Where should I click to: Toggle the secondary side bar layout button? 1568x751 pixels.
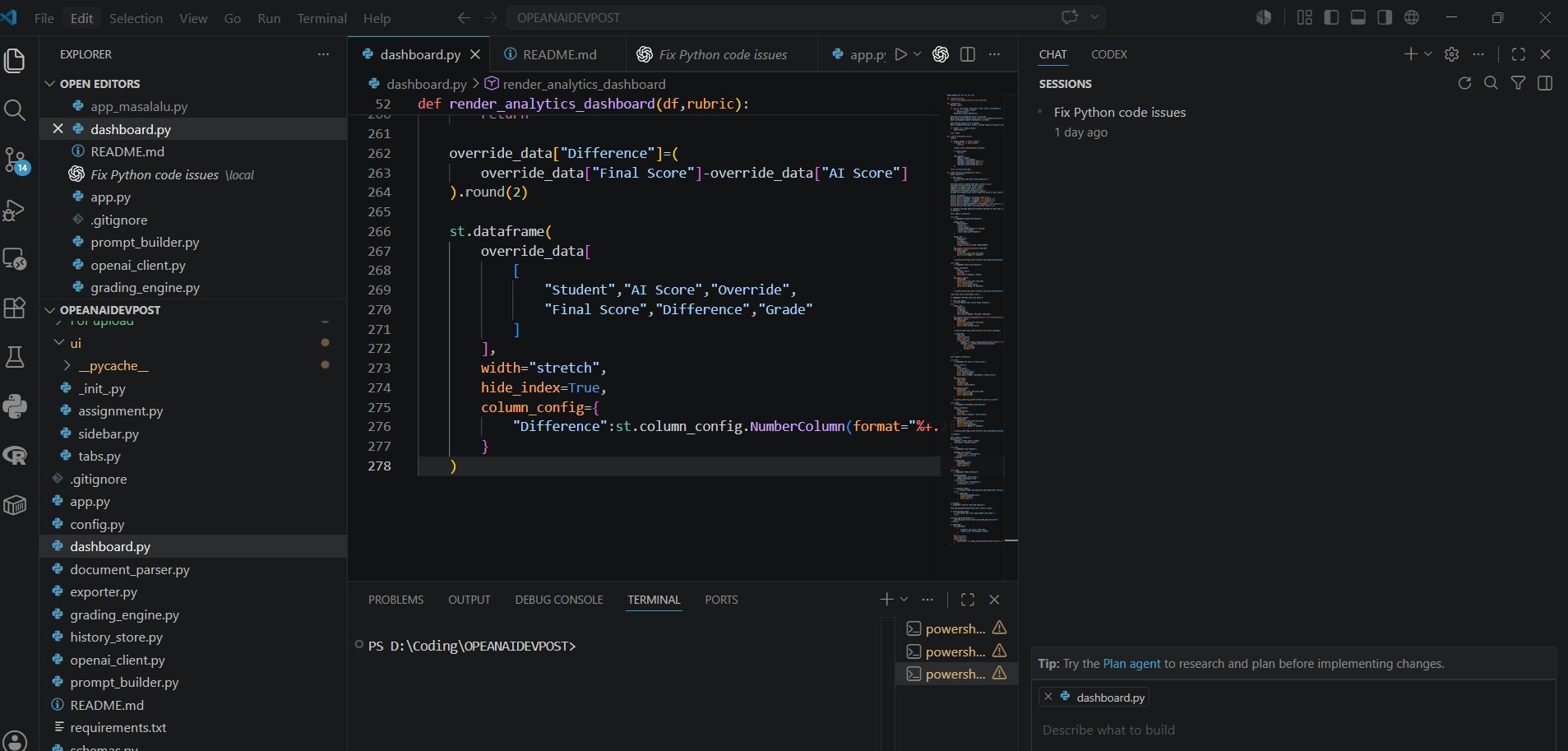click(1385, 17)
